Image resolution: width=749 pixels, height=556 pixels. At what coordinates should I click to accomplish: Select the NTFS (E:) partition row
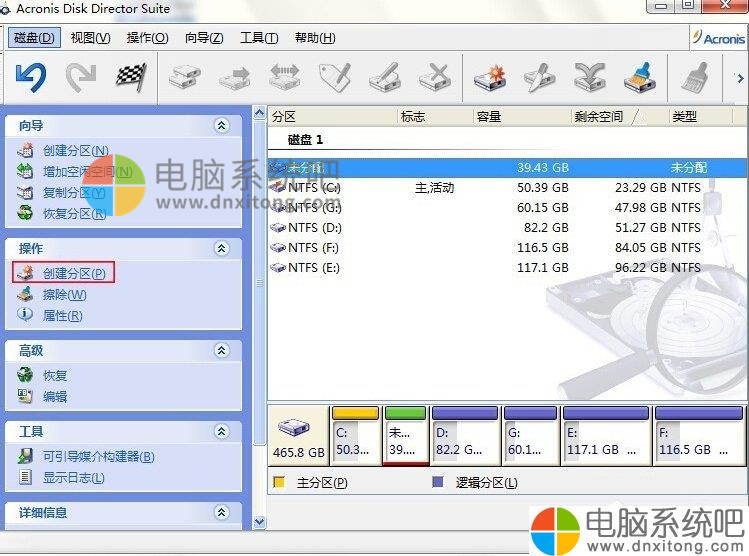tap(508, 268)
